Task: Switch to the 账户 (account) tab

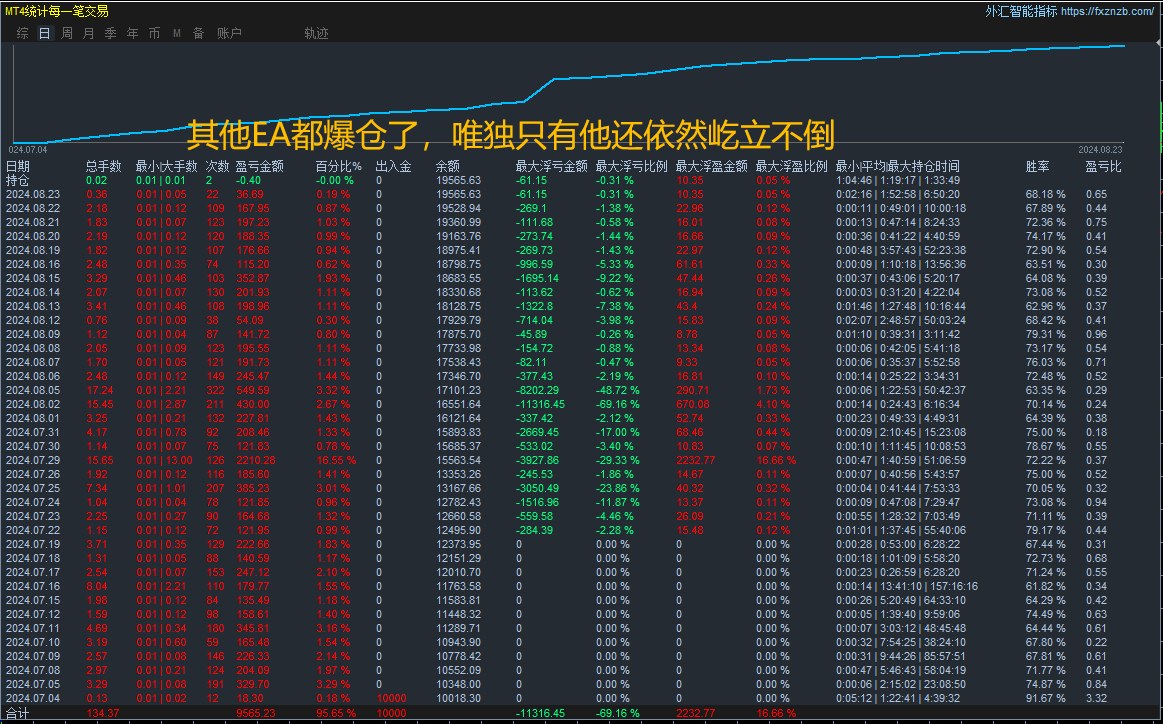Action: click(229, 33)
